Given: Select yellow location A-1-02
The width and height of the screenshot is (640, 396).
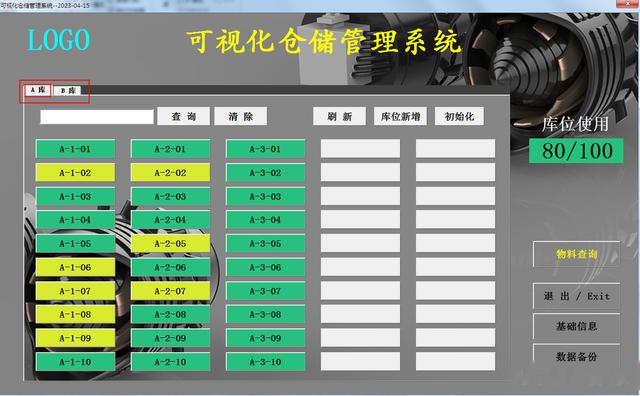Looking at the screenshot, I should tap(75, 173).
